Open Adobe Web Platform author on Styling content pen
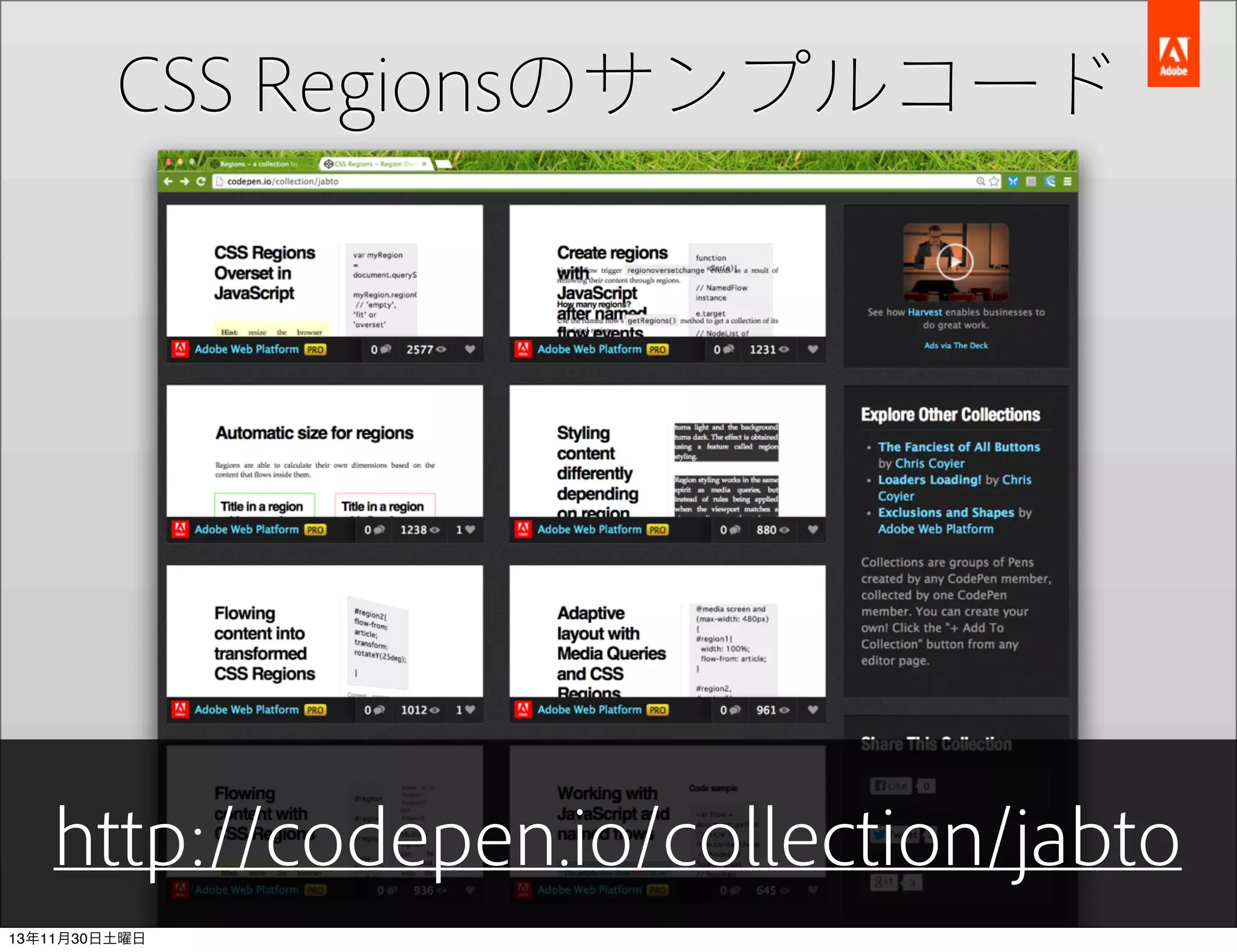The image size is (1237, 952). 590,529
